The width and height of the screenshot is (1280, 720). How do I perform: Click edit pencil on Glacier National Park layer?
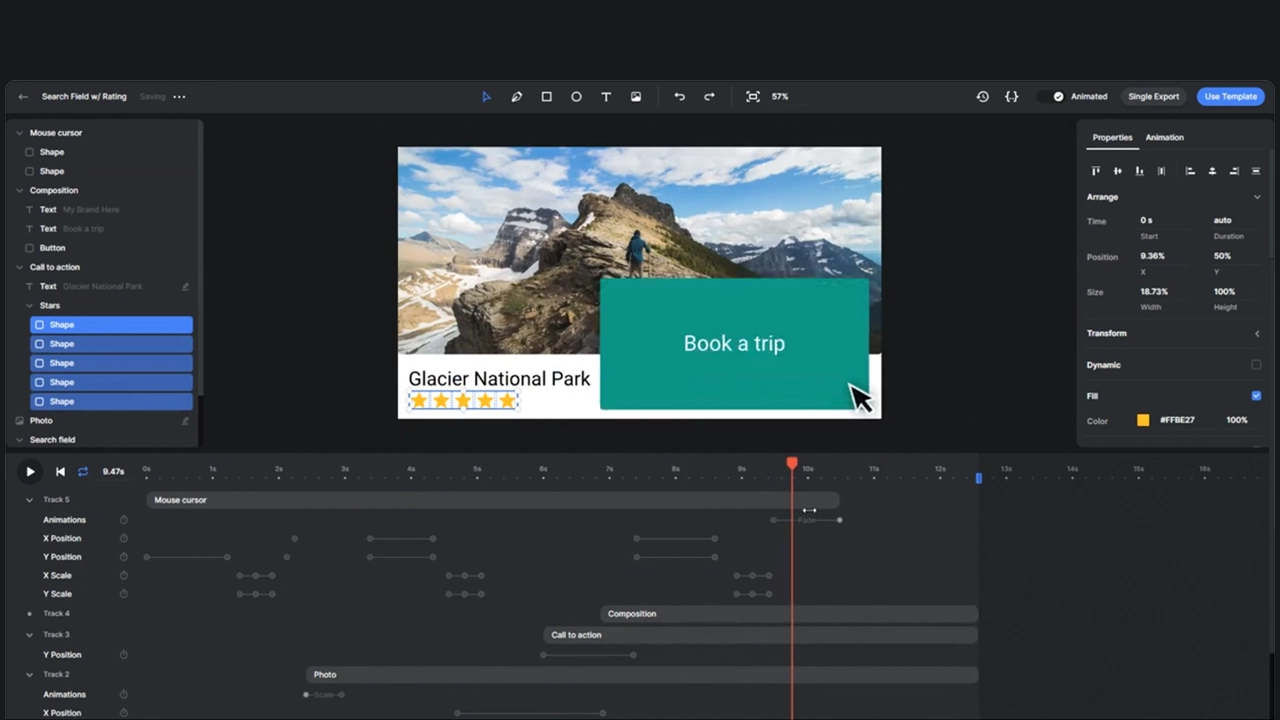coord(185,287)
